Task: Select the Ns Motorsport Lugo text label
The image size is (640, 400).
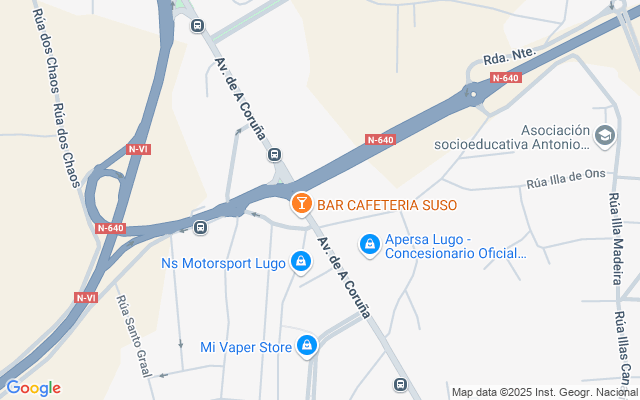Action: coord(223,263)
